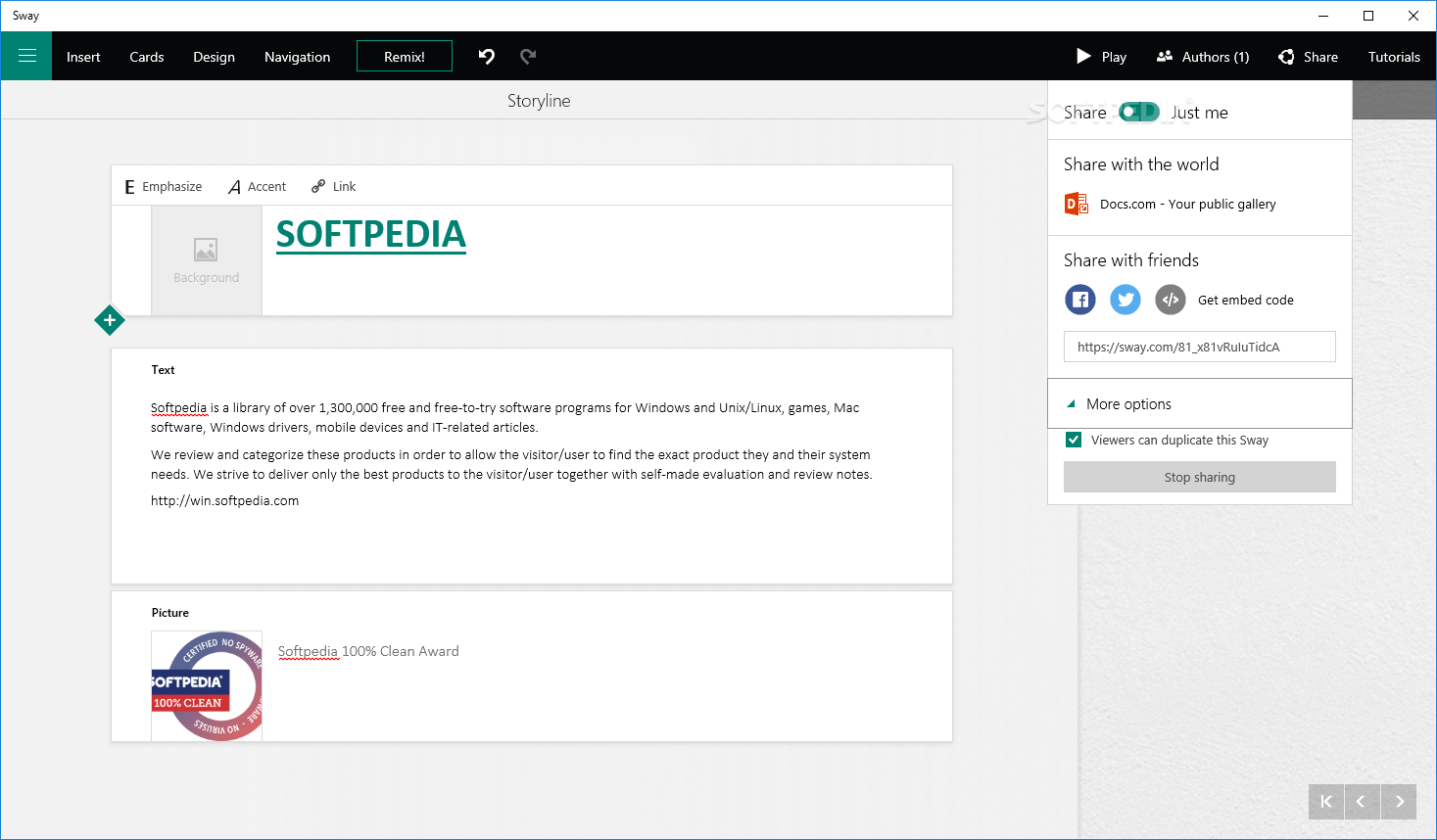Click the first paragraph about Softpedia library

click(x=505, y=417)
